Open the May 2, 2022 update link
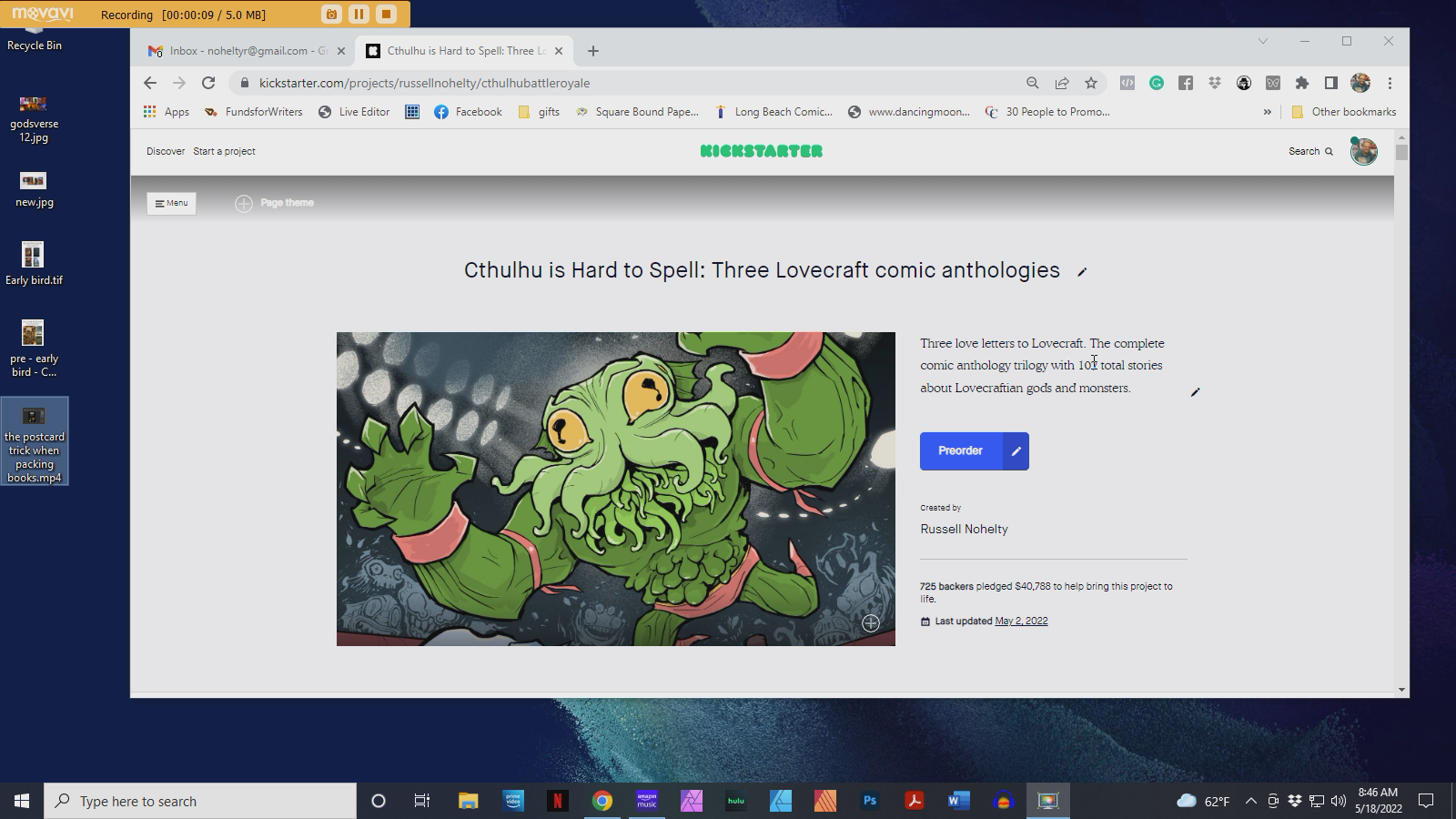Viewport: 1456px width, 819px height. point(1021,622)
